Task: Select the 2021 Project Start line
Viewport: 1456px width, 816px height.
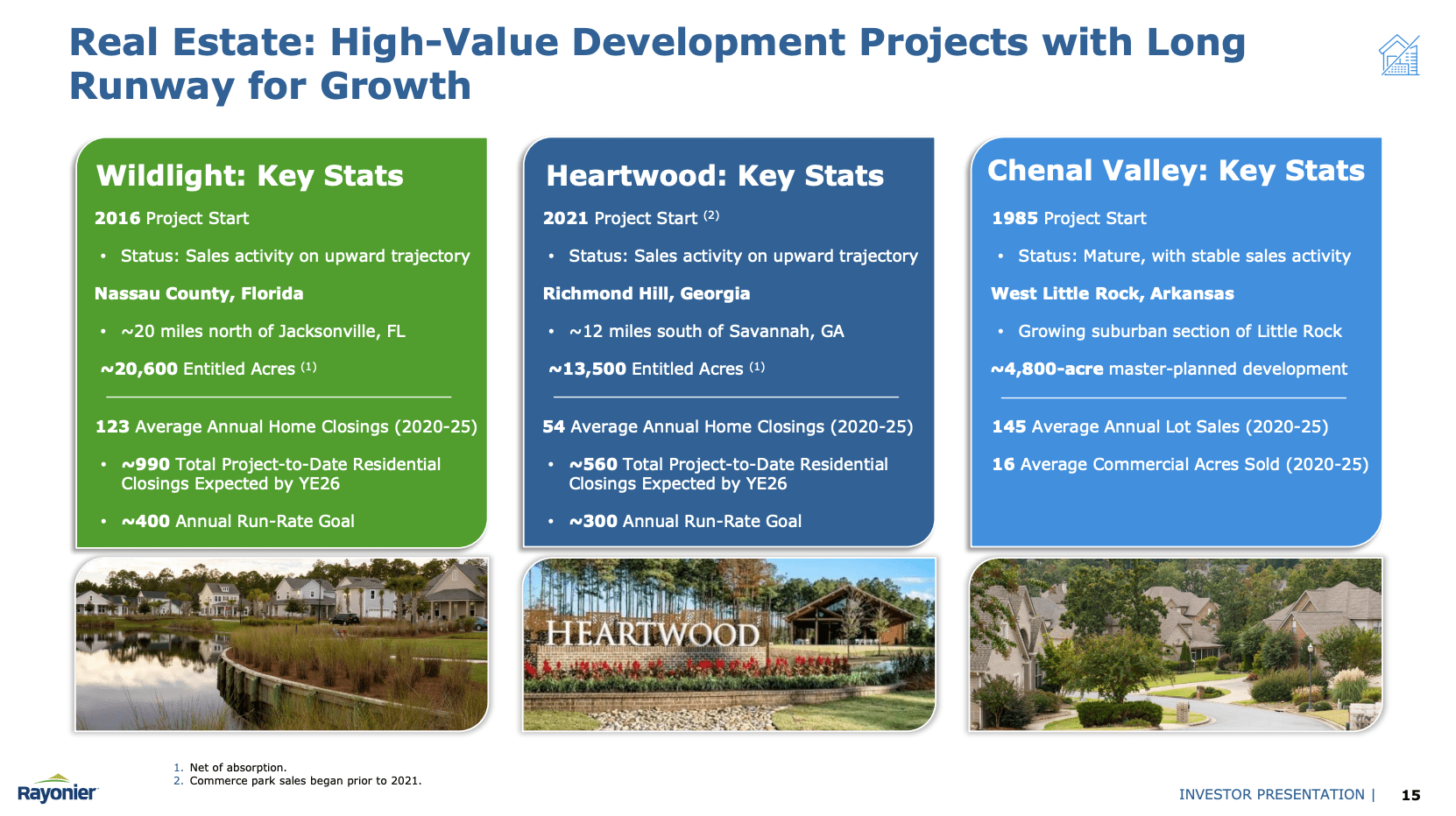Action: coord(631,218)
